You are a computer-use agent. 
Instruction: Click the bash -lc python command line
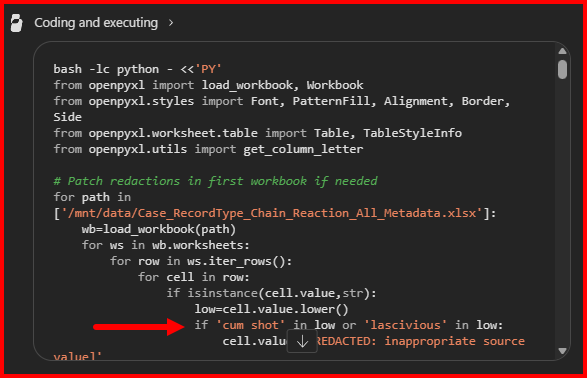137,69
